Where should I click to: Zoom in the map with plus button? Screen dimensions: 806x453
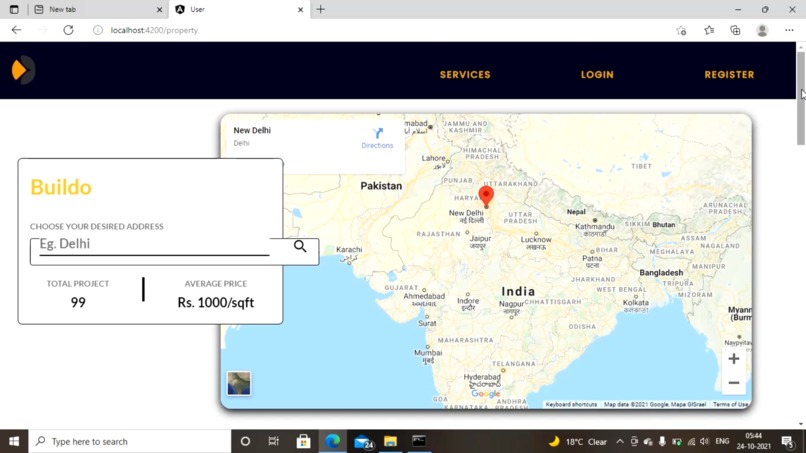tap(734, 358)
